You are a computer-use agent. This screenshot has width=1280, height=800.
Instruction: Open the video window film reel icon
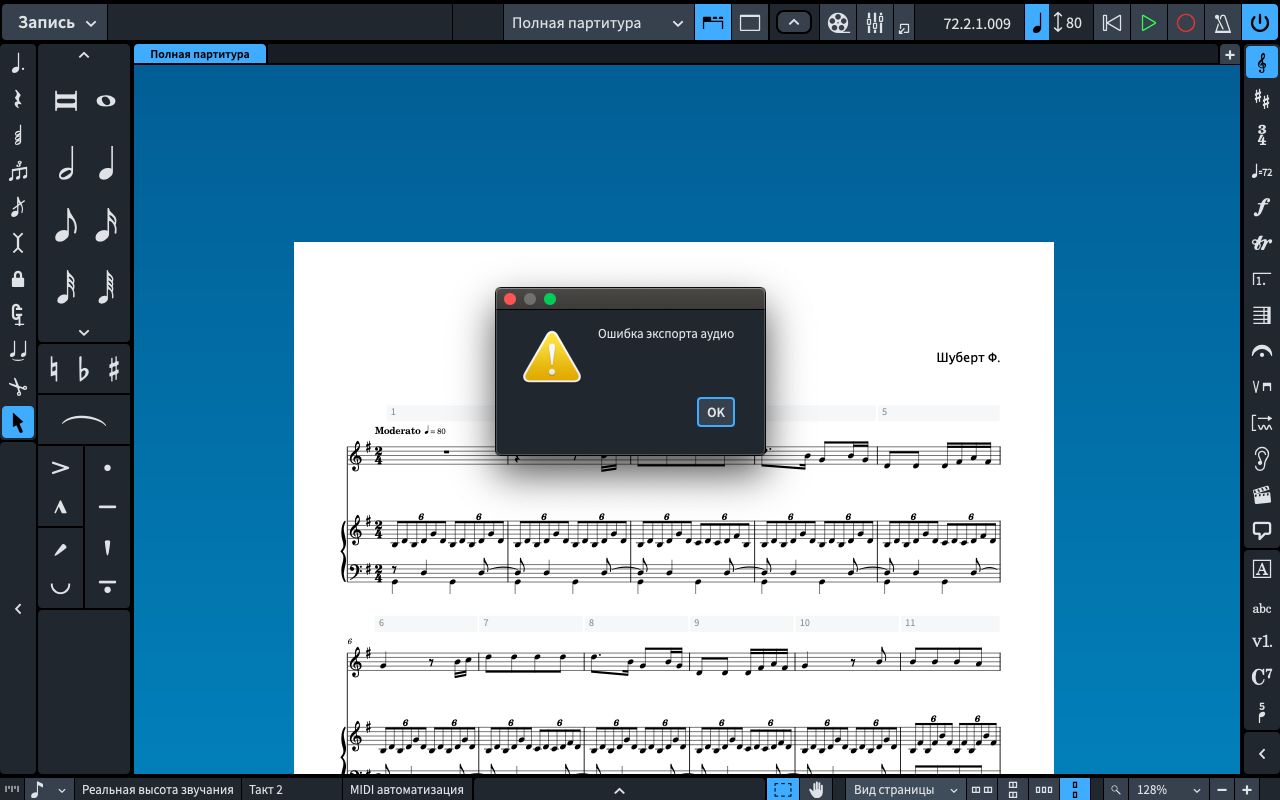(839, 22)
